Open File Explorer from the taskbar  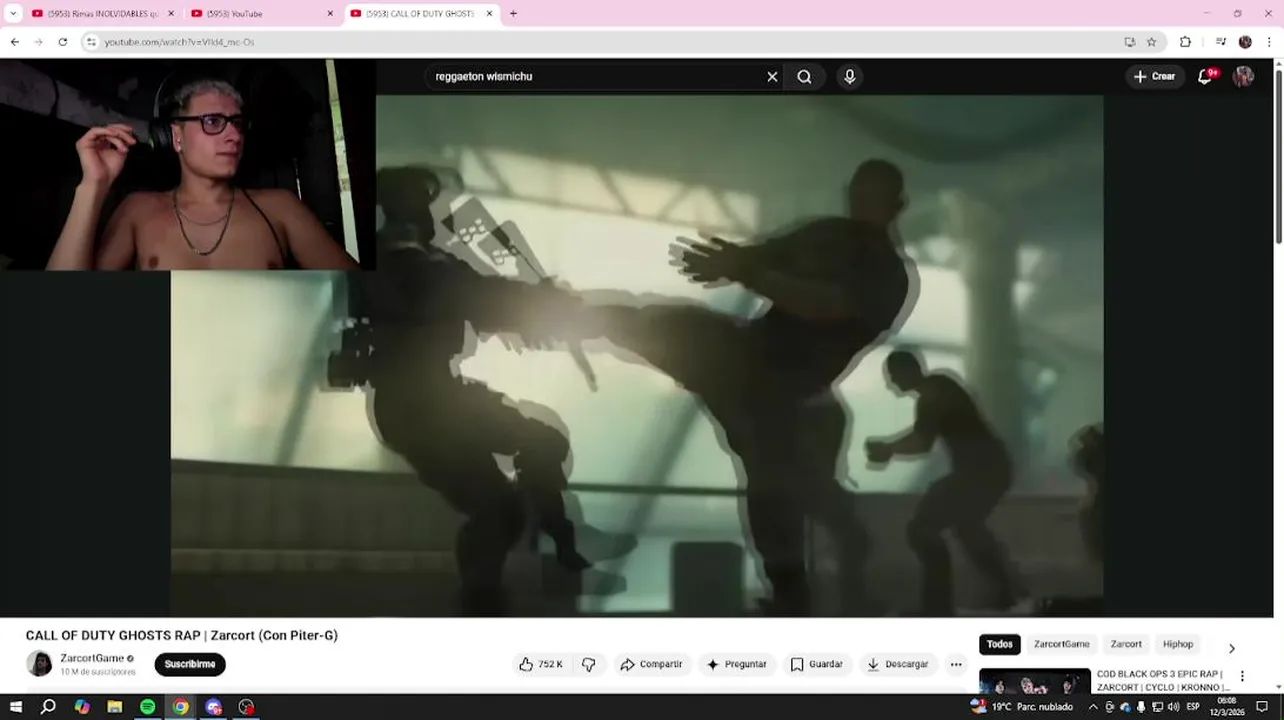tap(115, 707)
